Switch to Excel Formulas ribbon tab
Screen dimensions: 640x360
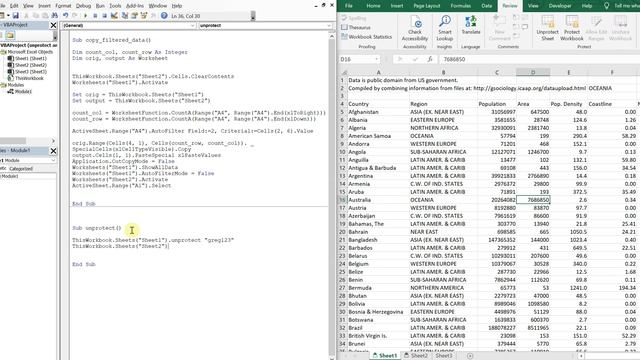[461, 6]
